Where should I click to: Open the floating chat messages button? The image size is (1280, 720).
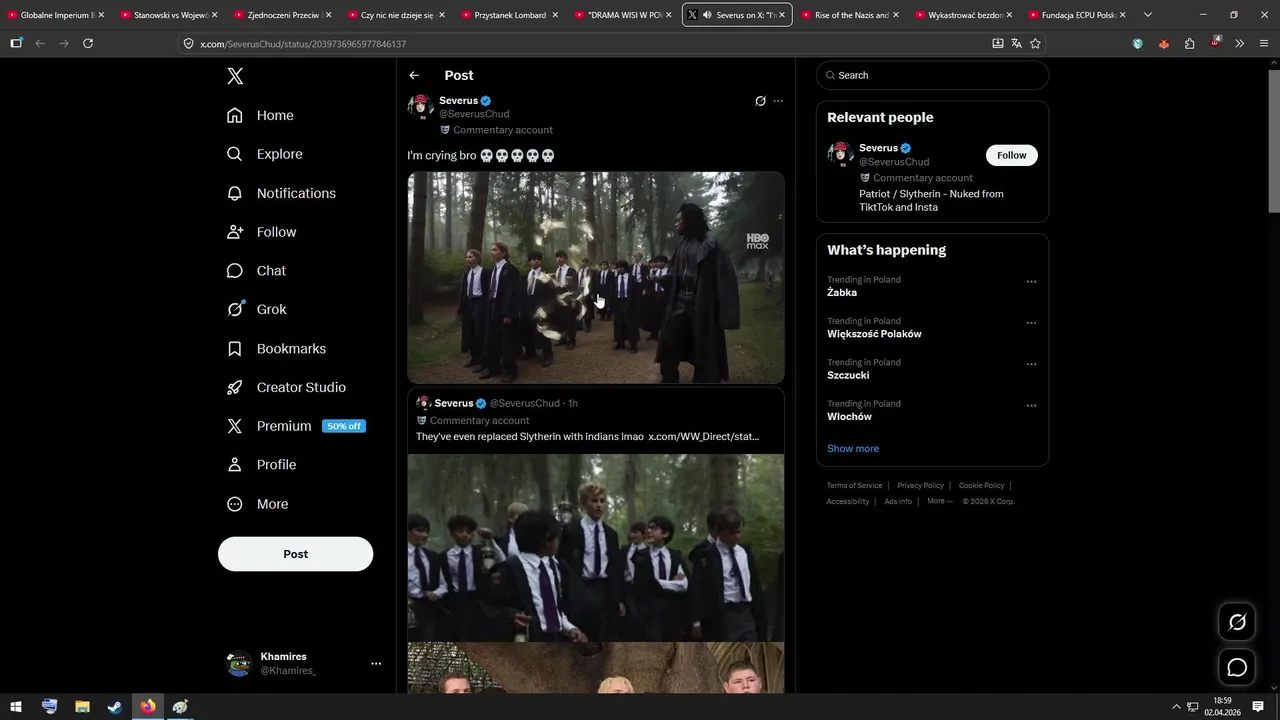(x=1237, y=667)
